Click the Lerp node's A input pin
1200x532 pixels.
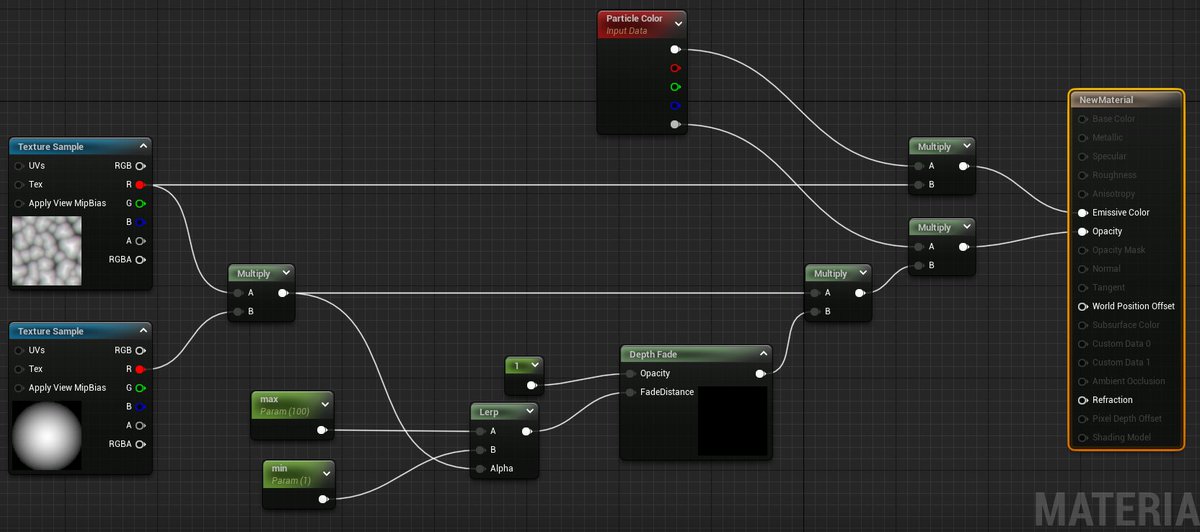click(x=481, y=431)
